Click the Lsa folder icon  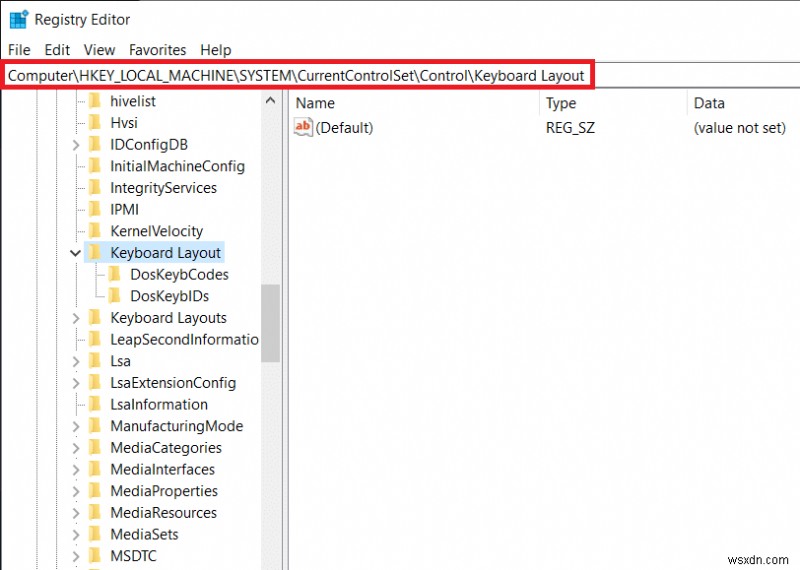click(95, 361)
